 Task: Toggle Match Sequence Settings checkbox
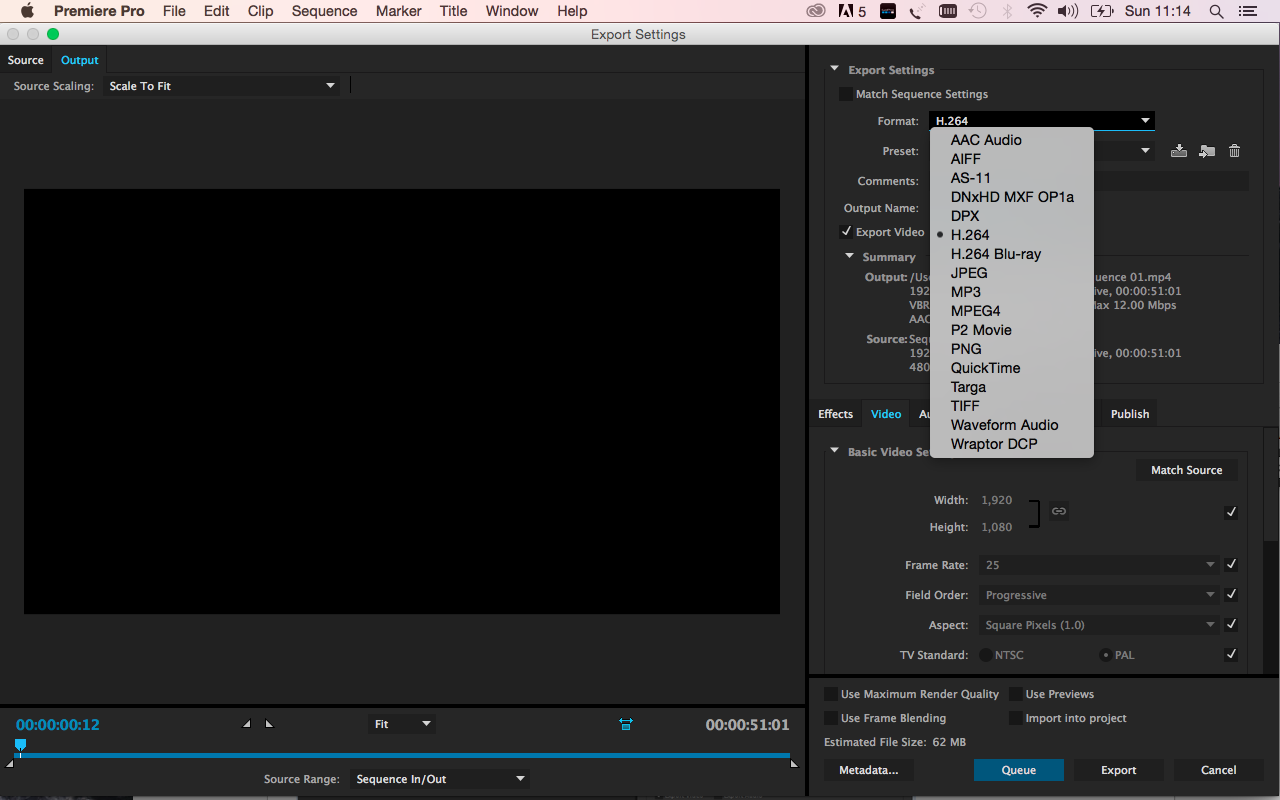coord(846,94)
